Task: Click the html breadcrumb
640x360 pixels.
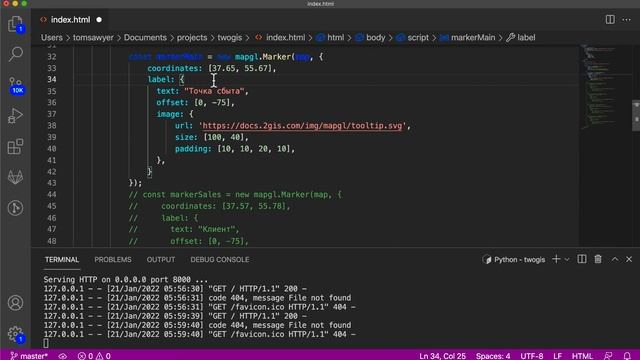Action: click(330, 38)
